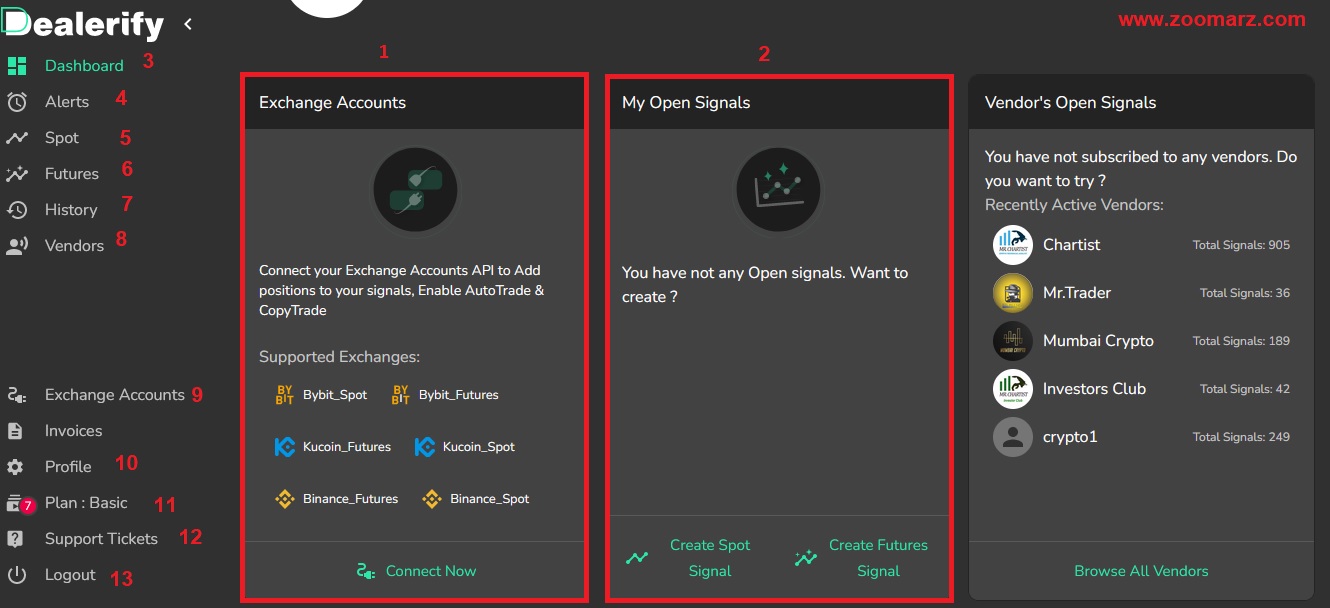This screenshot has height=608, width=1330.
Task: Click the Binance_Spot exchange logo
Action: [x=431, y=499]
